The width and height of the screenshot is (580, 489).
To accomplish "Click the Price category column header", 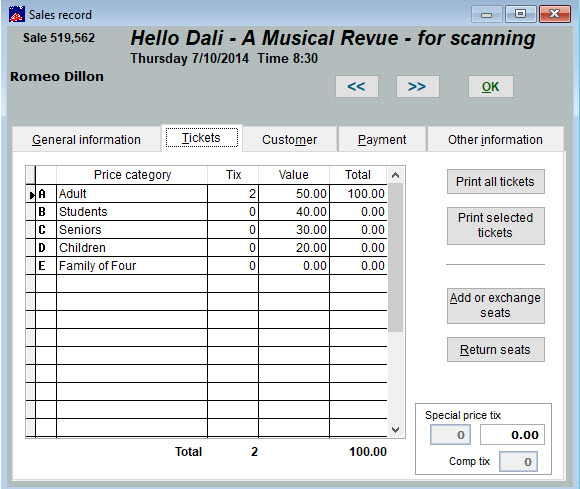I will point(132,175).
